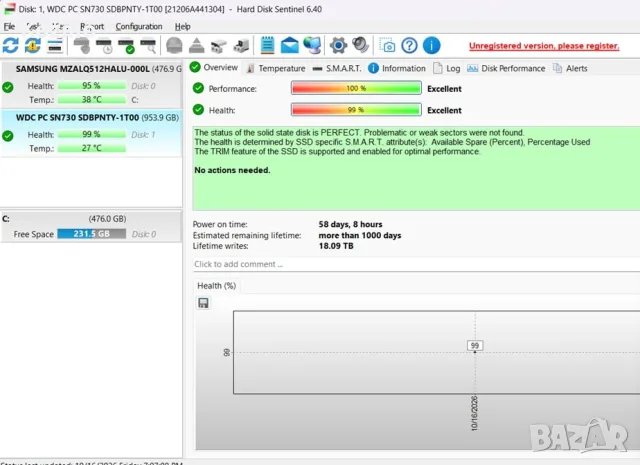Open the Log tab
Screen dimensions: 640x465
click(x=447, y=68)
